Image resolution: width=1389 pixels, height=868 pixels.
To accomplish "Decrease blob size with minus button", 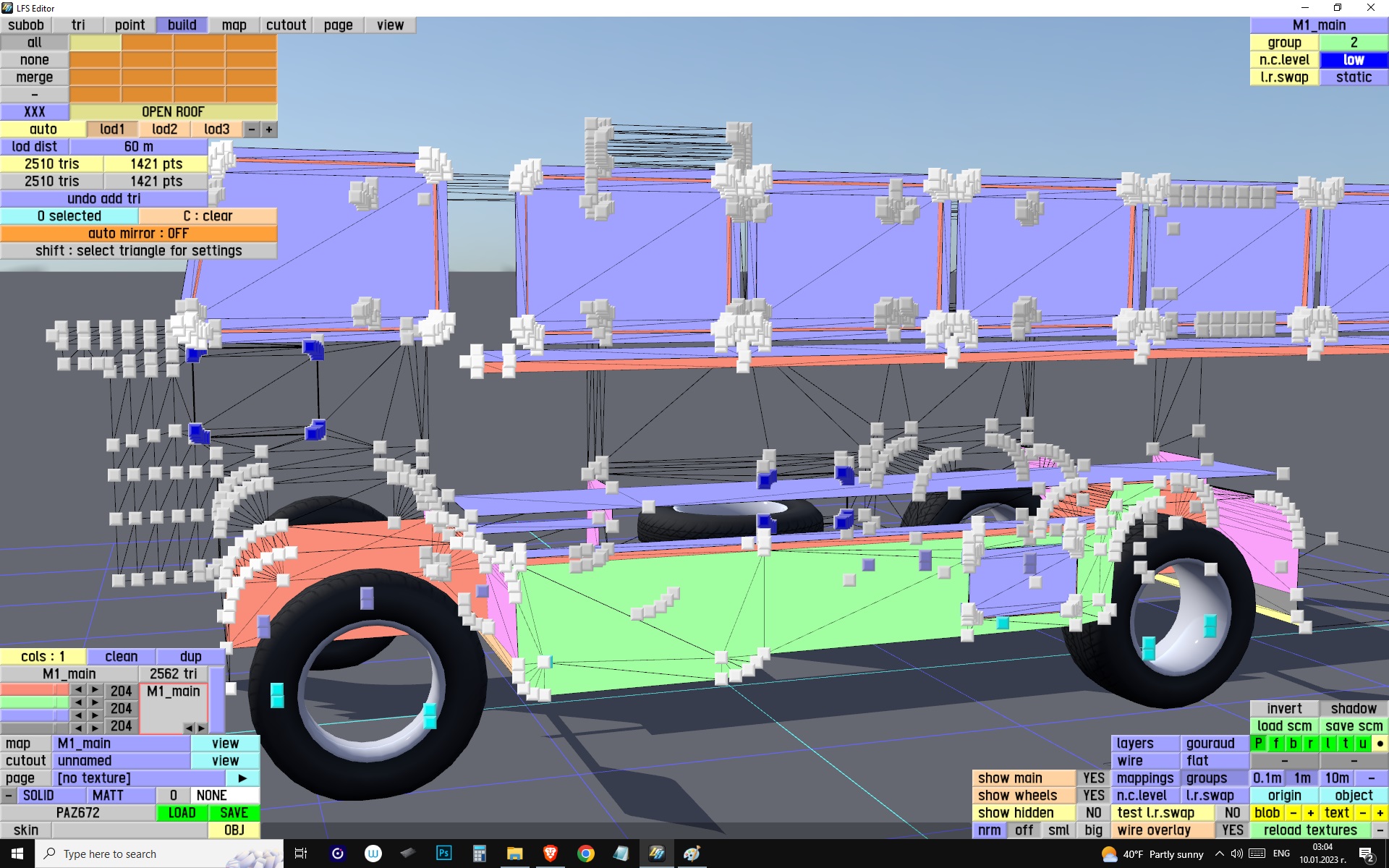I will 1293,813.
